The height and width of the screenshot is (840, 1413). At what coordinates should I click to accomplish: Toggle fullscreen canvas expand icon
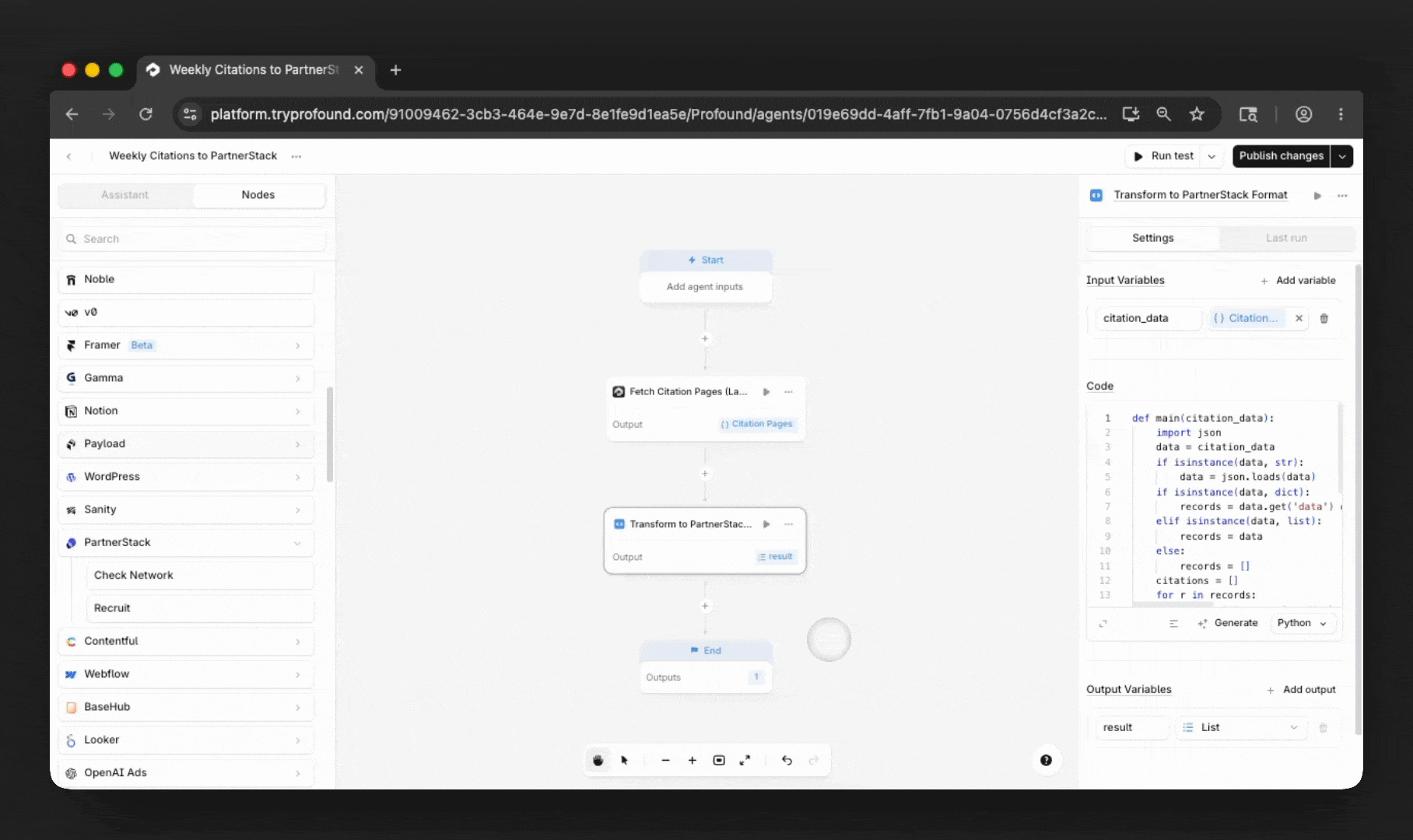pyautogui.click(x=745, y=760)
